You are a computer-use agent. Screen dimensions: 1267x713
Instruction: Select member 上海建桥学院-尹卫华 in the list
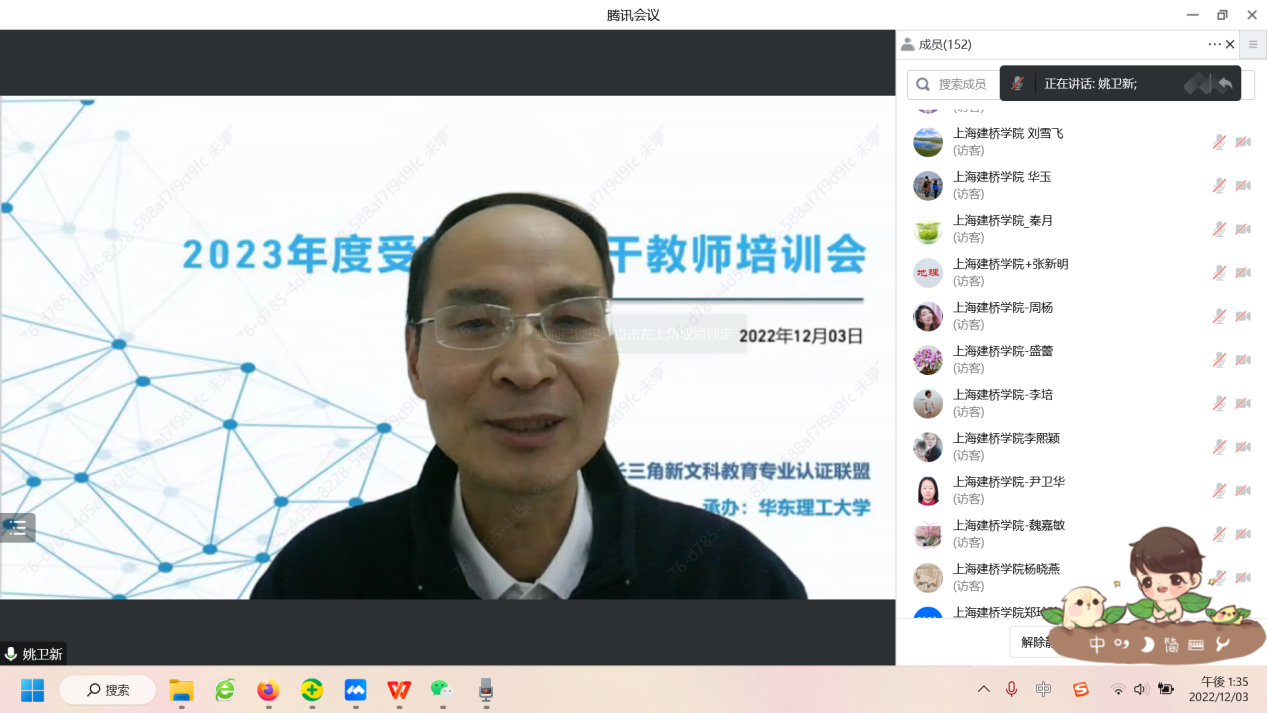pos(1008,481)
